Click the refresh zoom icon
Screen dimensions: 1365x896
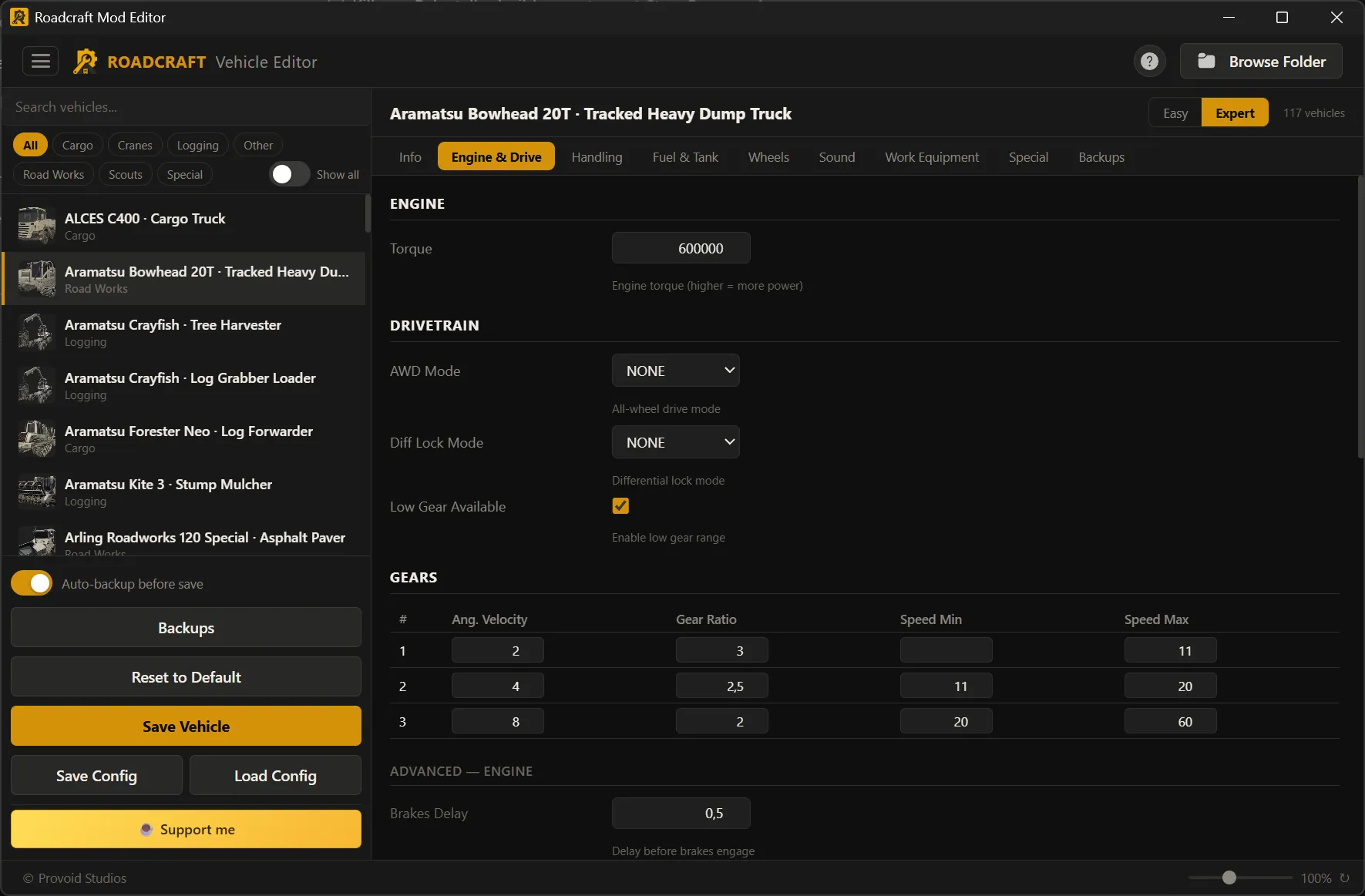[1344, 878]
